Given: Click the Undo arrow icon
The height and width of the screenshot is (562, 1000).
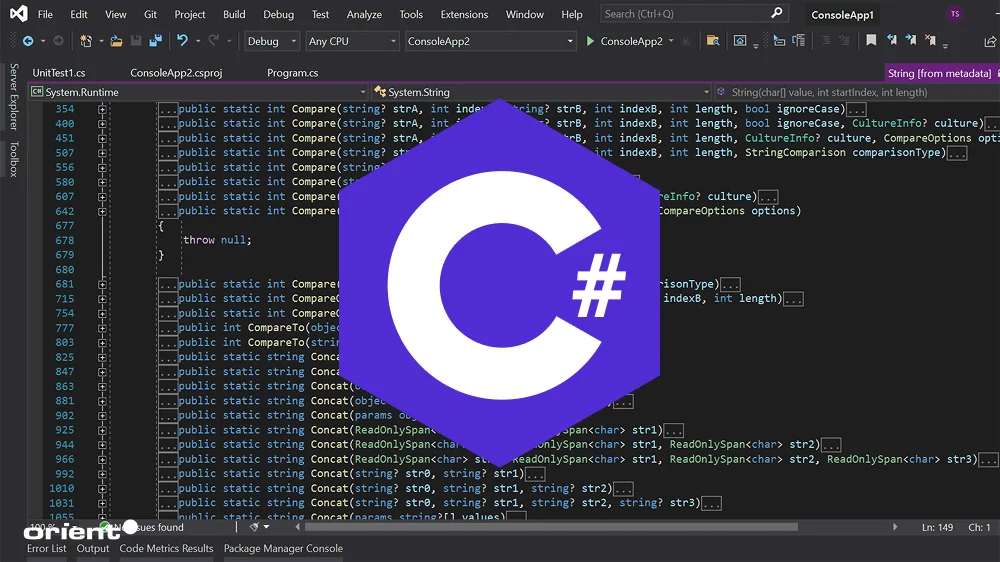Looking at the screenshot, I should 182,41.
